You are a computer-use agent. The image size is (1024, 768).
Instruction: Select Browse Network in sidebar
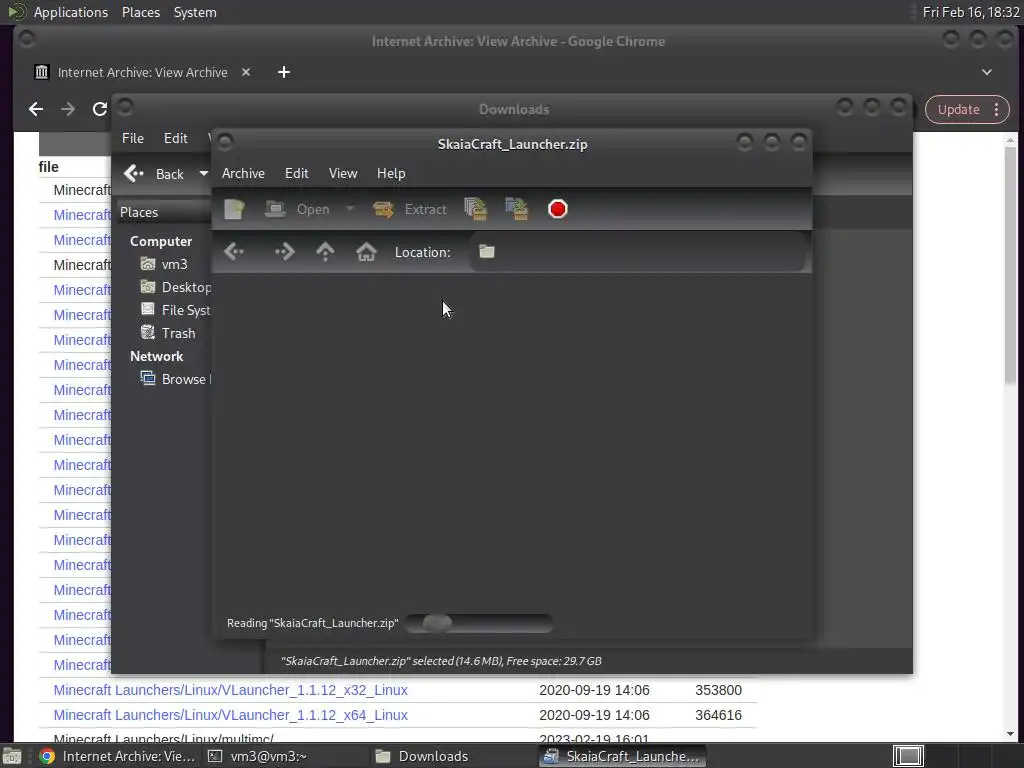tap(175, 379)
